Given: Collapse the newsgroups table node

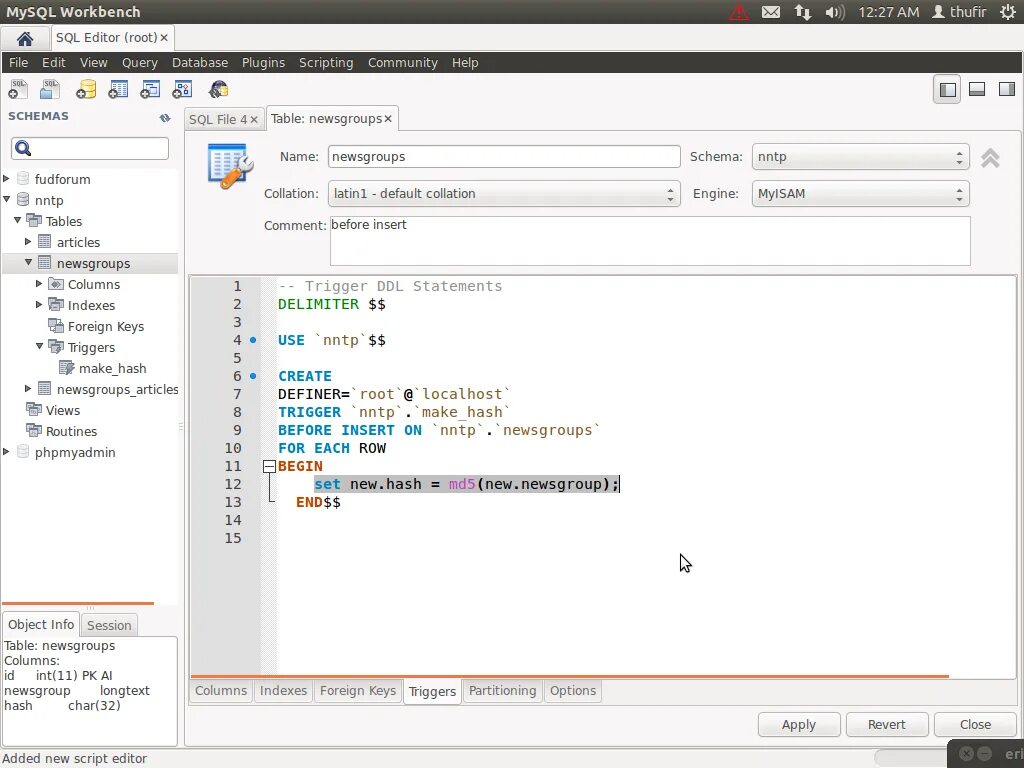Looking at the screenshot, I should (28, 262).
